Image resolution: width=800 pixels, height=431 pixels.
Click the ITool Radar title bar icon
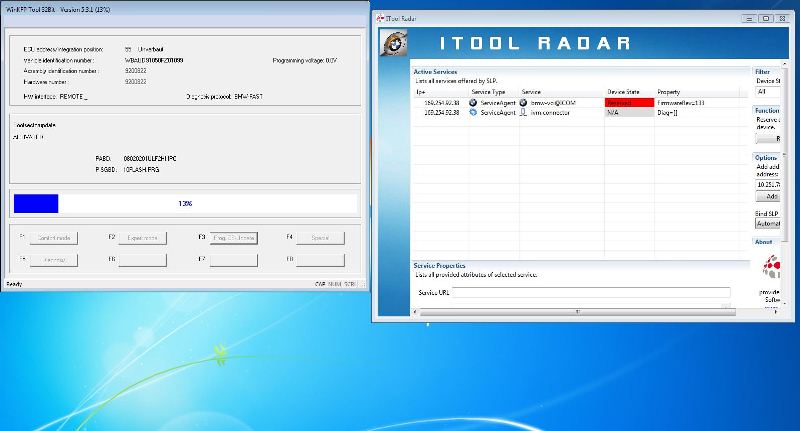pyautogui.click(x=380, y=18)
